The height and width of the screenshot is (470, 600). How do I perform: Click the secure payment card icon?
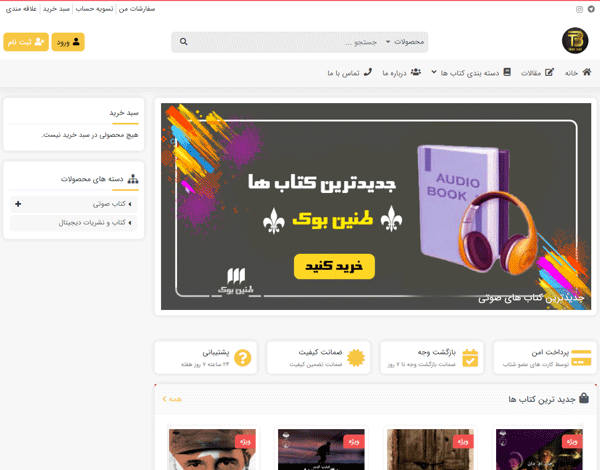coord(581,358)
